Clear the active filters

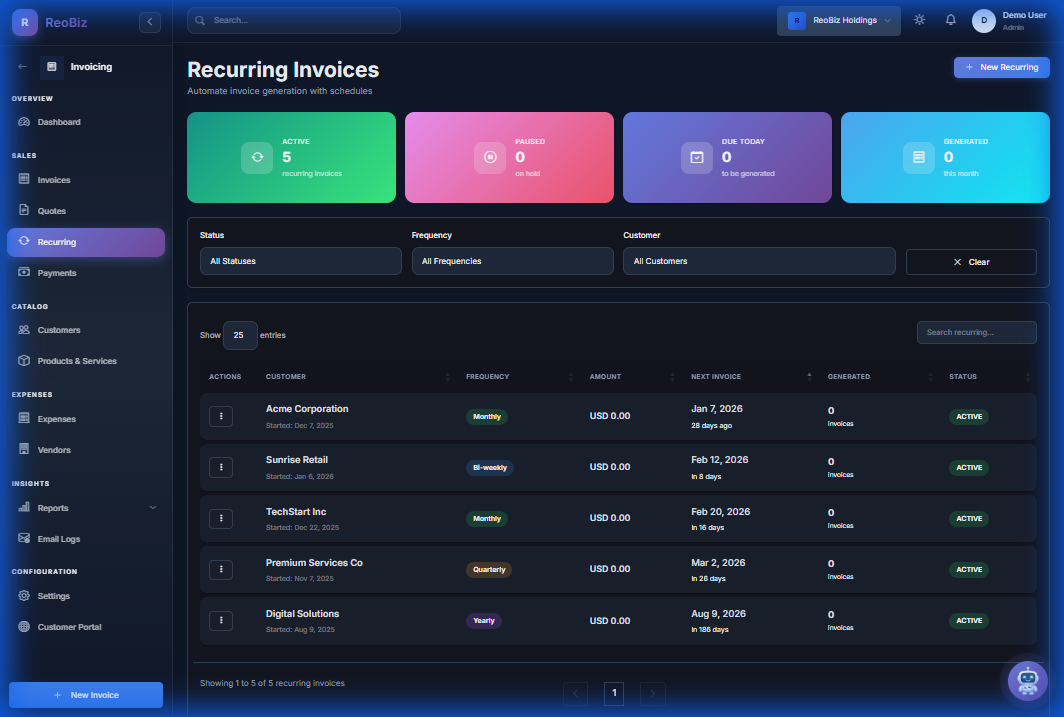pyautogui.click(x=970, y=261)
